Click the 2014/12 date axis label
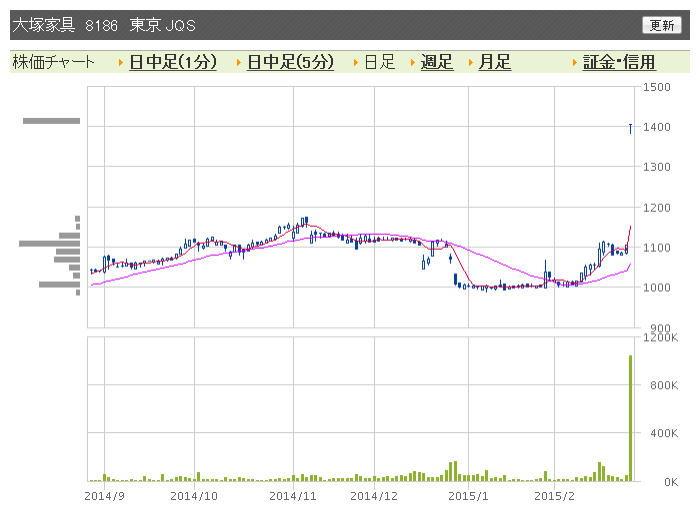Screen dimensions: 699x517 (x=374, y=496)
